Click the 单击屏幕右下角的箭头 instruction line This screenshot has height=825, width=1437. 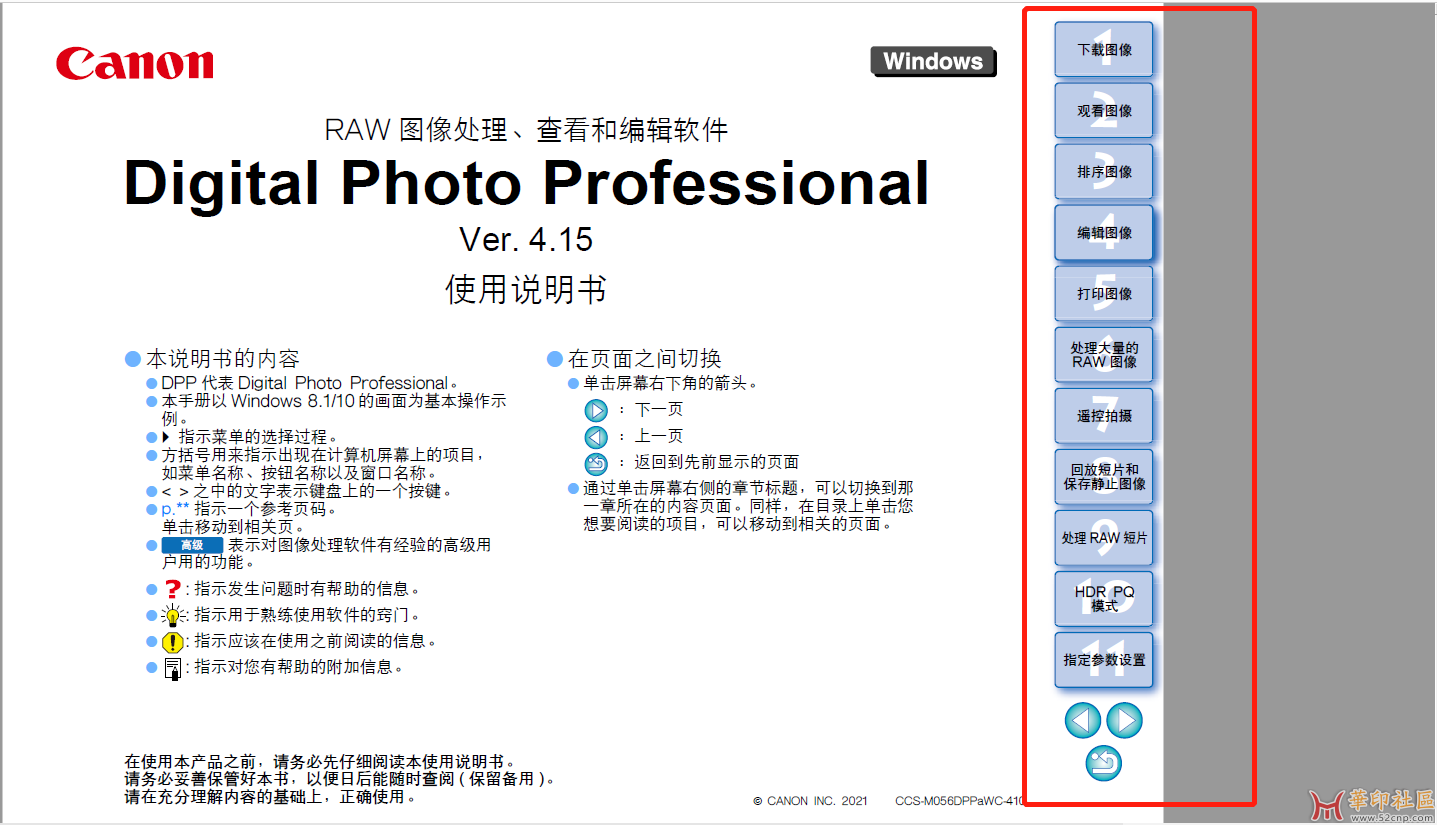(671, 383)
